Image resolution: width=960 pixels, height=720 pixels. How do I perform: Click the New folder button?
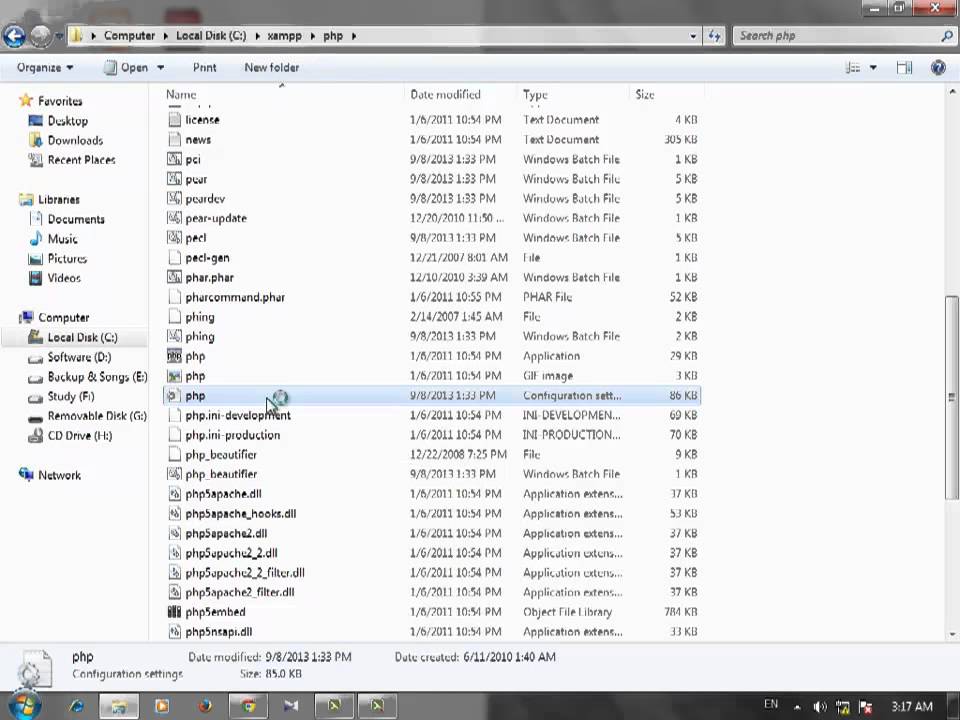272,67
